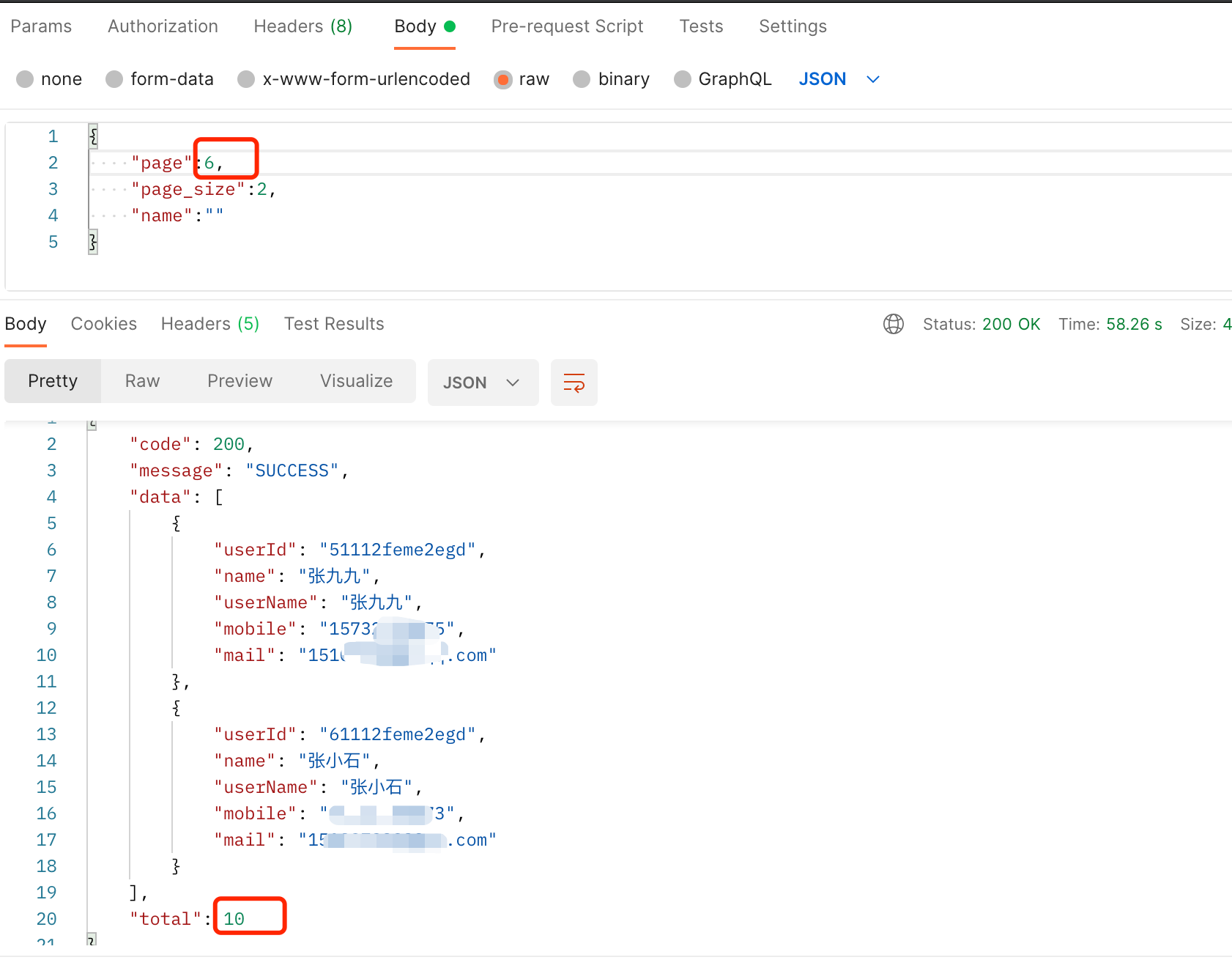Image resolution: width=1232 pixels, height=960 pixels.
Task: Click the "mobile" key on line 9
Action: (x=255, y=629)
